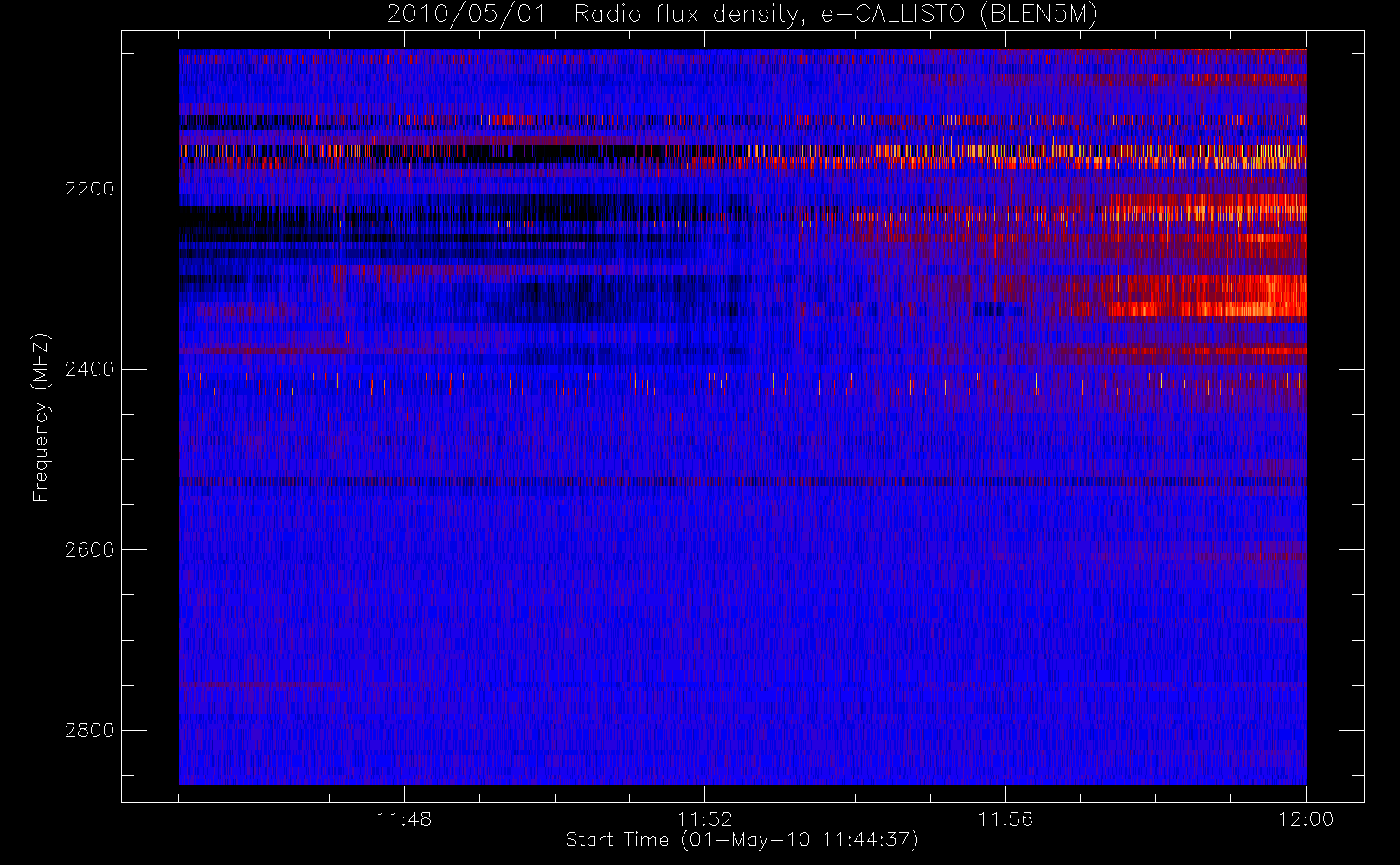Select the 2400 frequency tick label
1400x865 pixels.
click(89, 370)
